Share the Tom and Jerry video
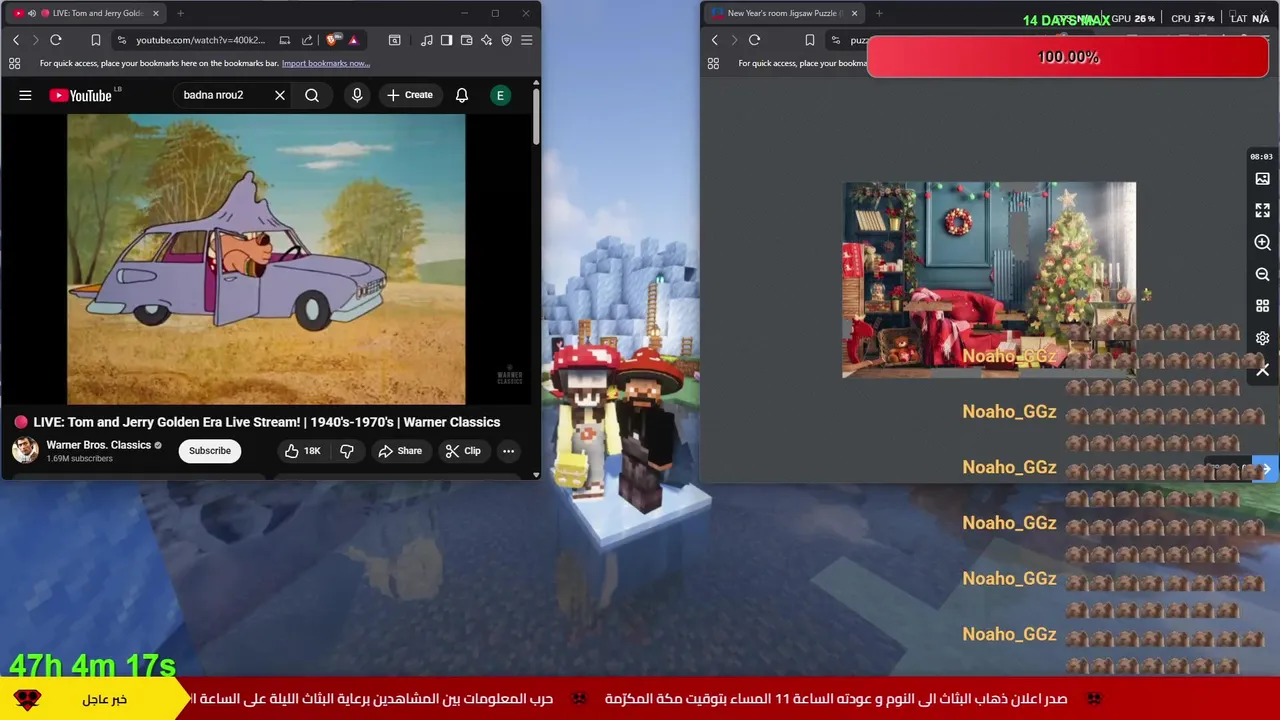The height and width of the screenshot is (720, 1280). point(400,451)
